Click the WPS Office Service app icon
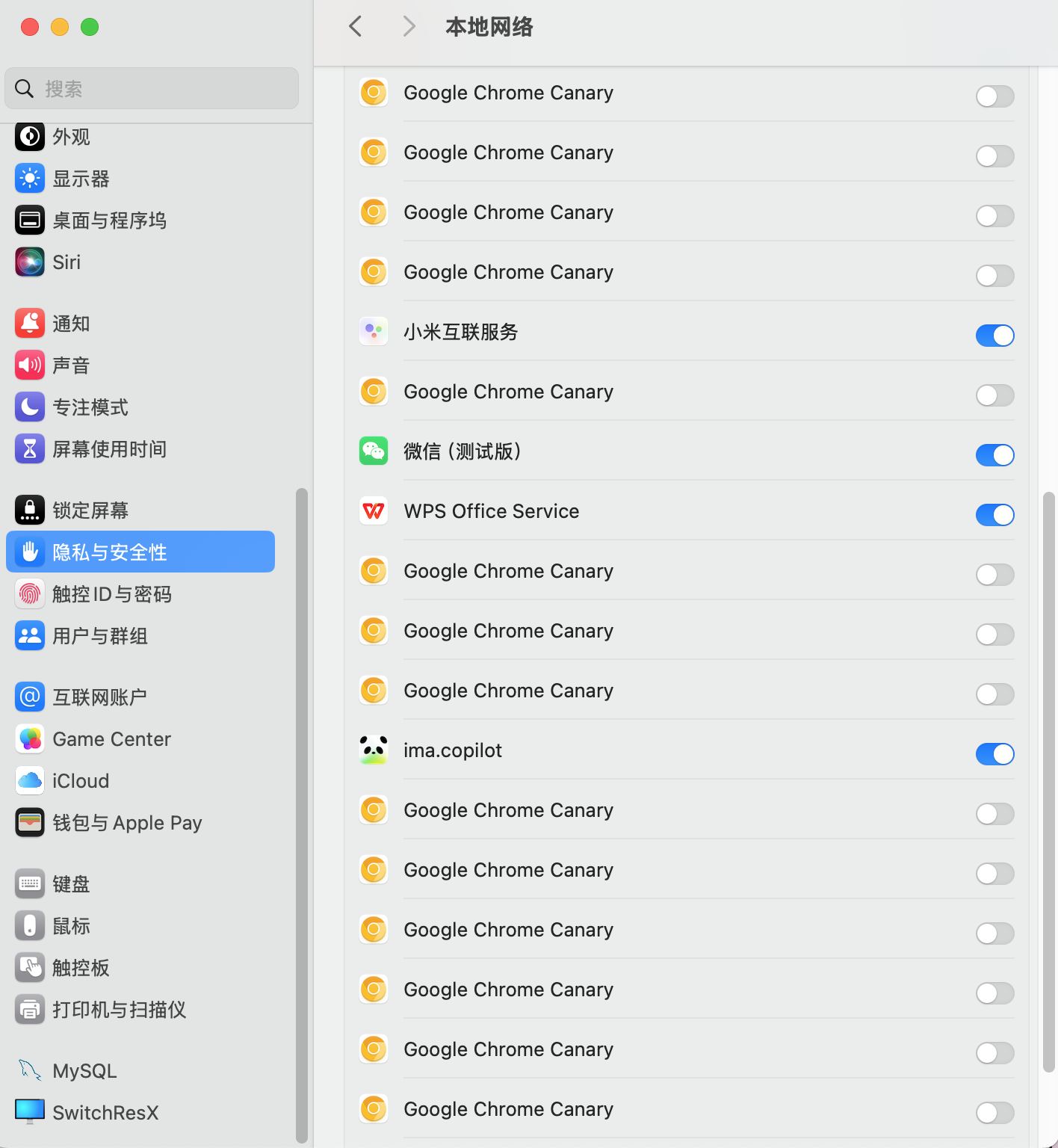1058x1148 pixels. coord(374,510)
